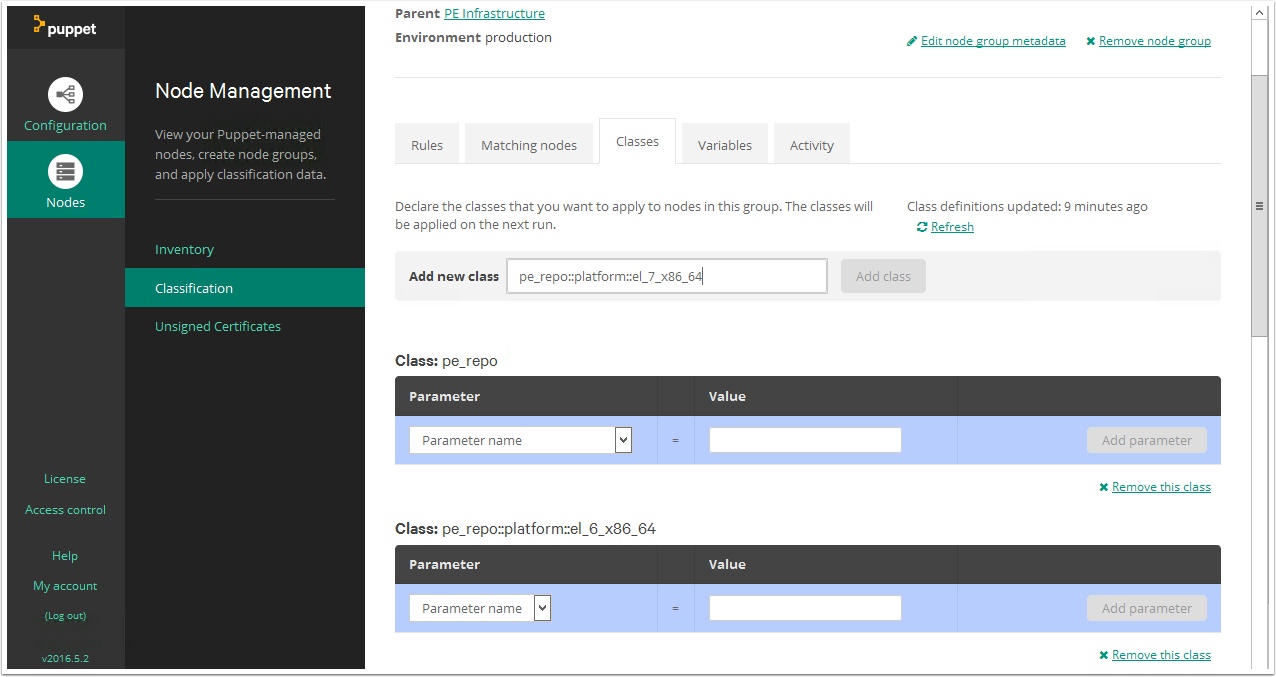Click the Value field for pe_repo class
Viewport: 1276px width, 677px height.
coord(805,440)
